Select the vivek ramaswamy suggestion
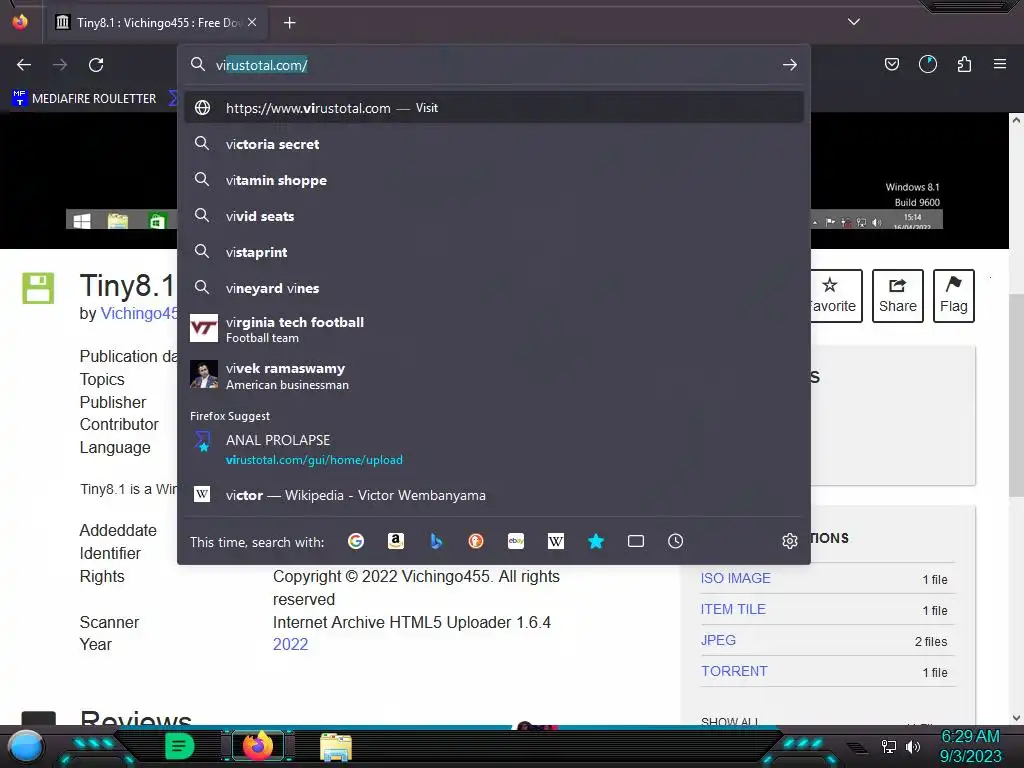This screenshot has height=768, width=1024. (x=494, y=376)
